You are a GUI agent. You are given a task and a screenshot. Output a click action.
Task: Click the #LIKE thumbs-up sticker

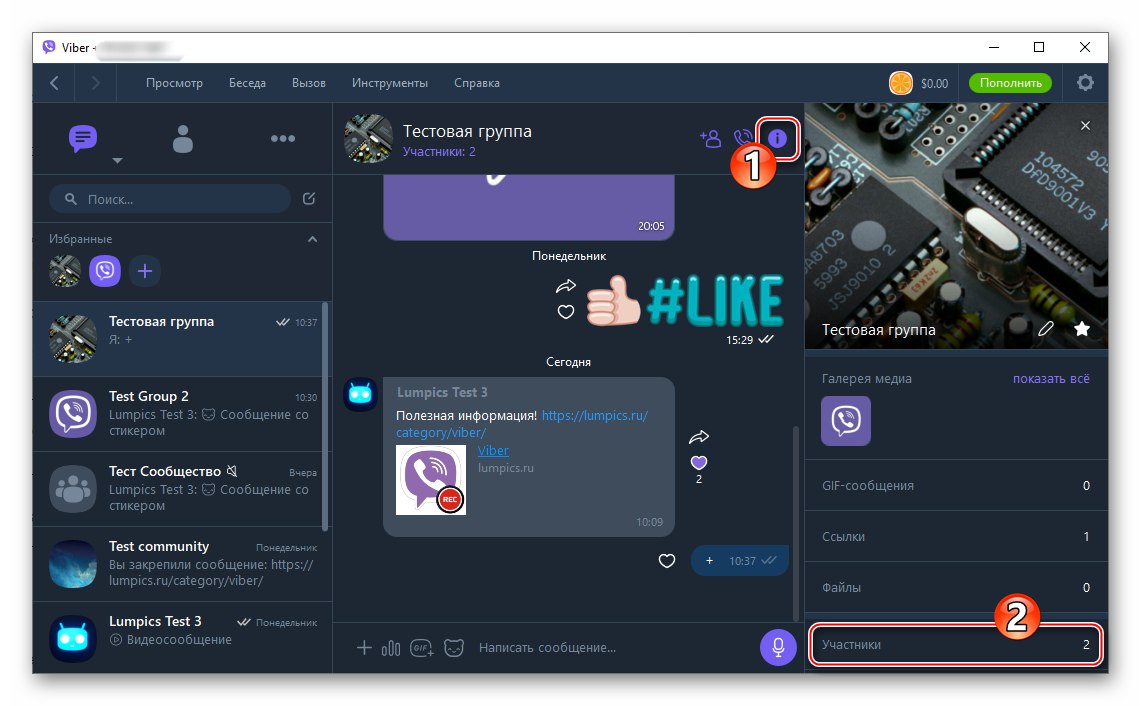pyautogui.click(x=685, y=300)
